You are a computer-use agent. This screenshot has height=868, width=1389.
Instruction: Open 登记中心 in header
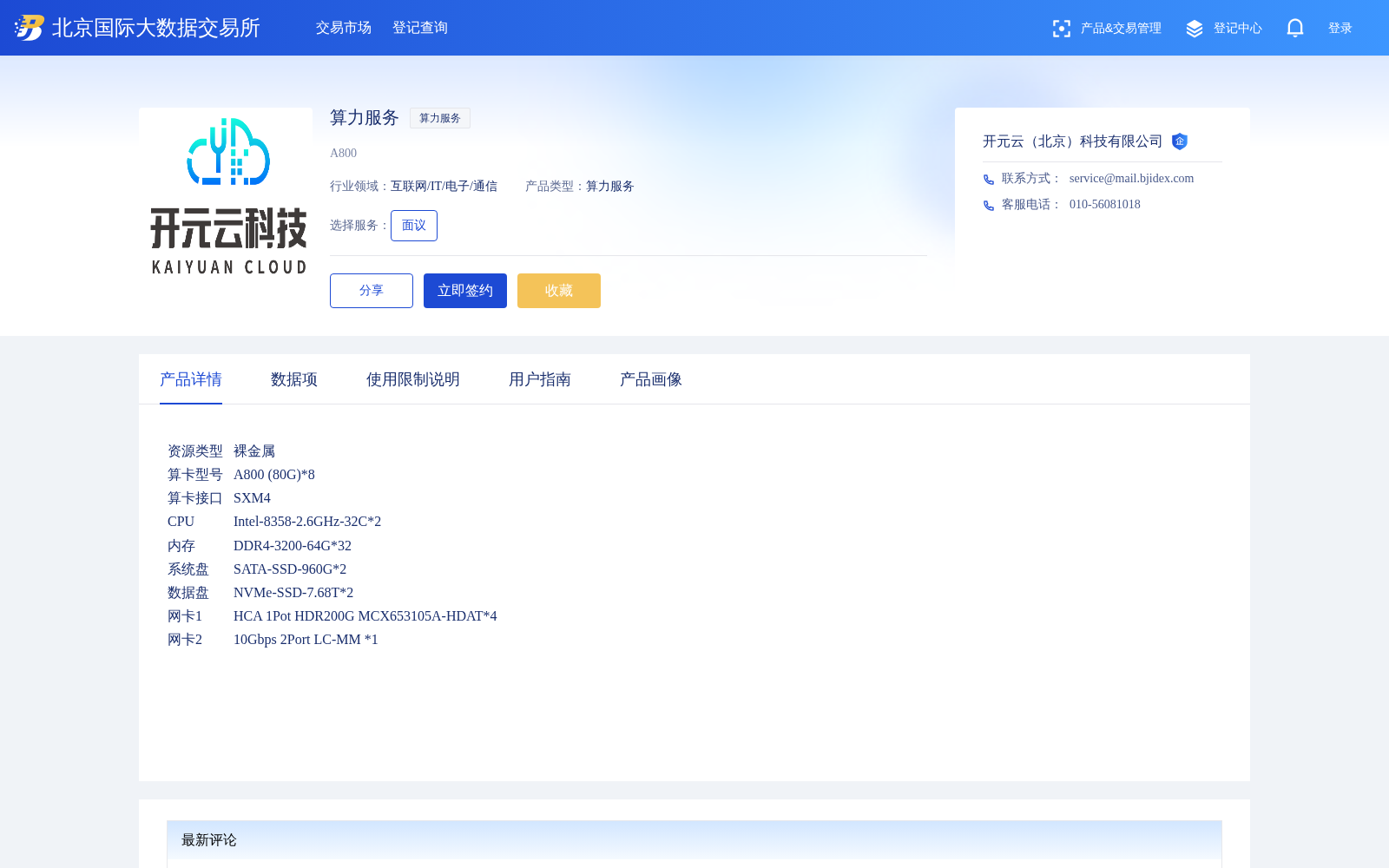(1238, 29)
